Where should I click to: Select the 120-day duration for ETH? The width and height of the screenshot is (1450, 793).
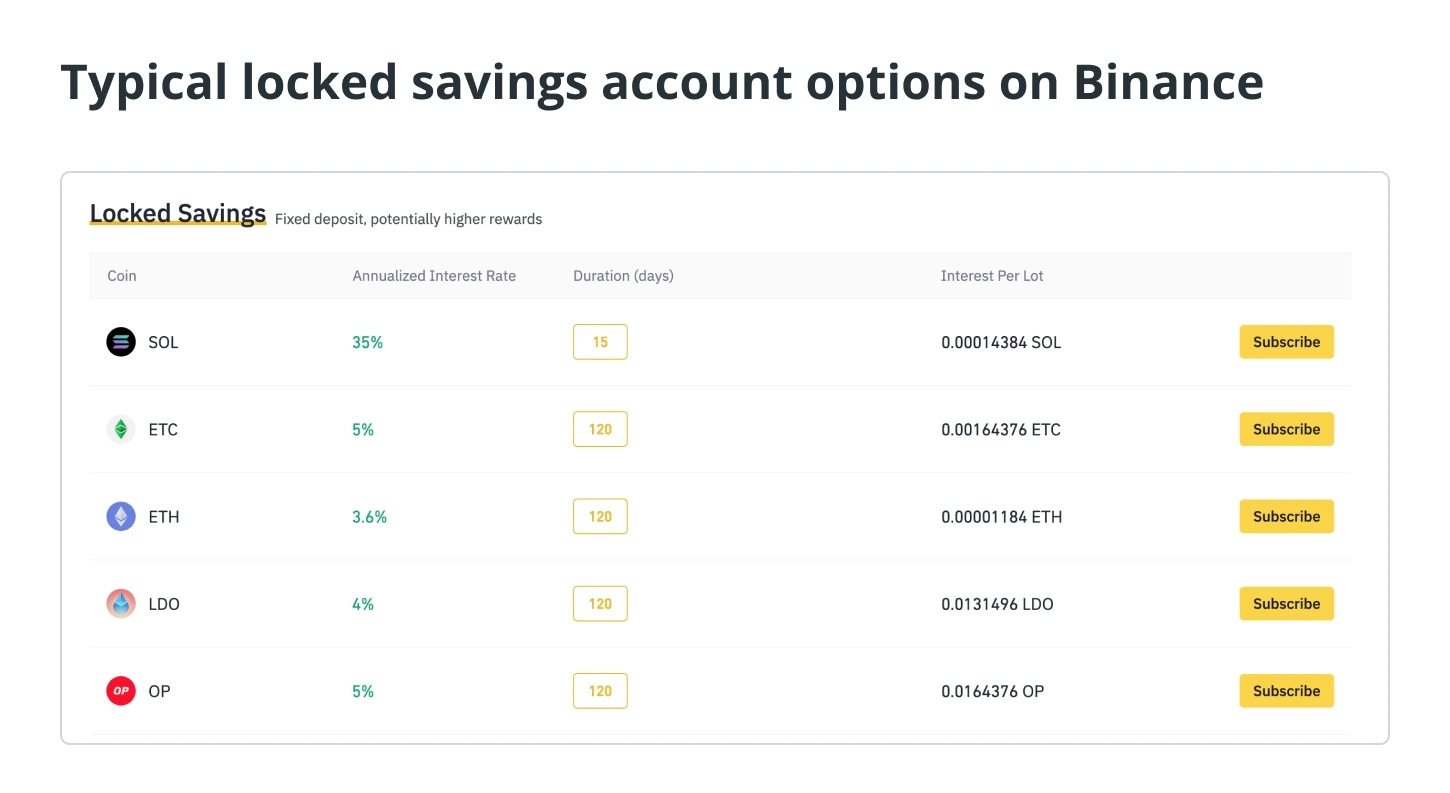[600, 516]
